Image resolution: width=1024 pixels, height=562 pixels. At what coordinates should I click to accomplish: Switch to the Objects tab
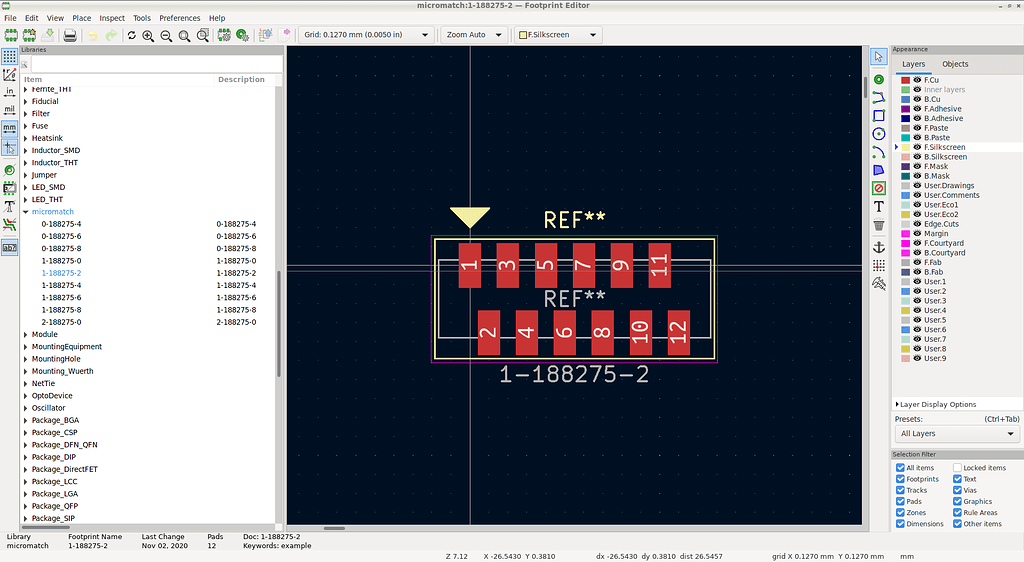[955, 64]
